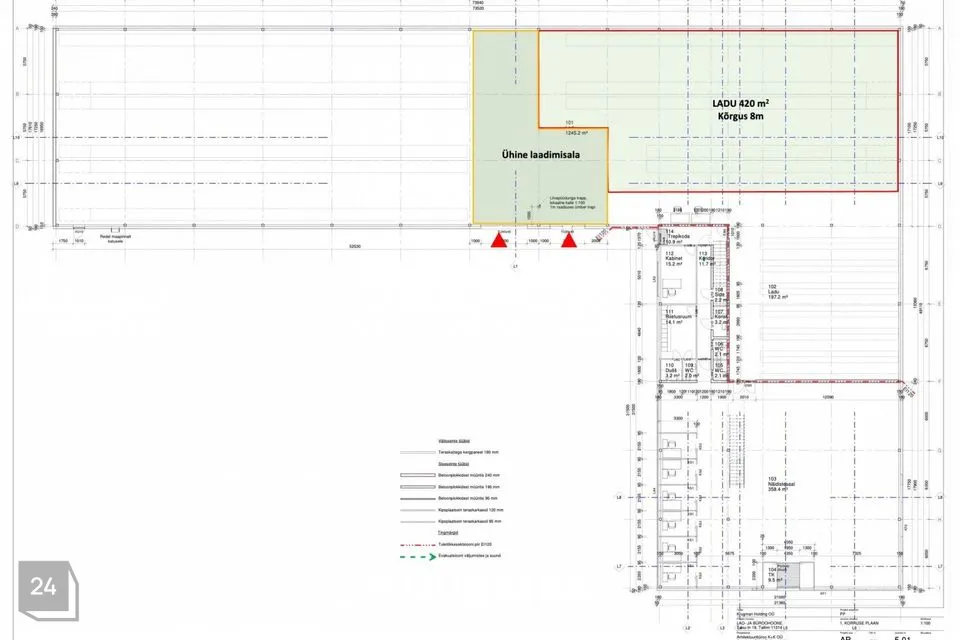
Task: Click the 'Ühine laadimisala' loading area label
Action: coord(540,156)
